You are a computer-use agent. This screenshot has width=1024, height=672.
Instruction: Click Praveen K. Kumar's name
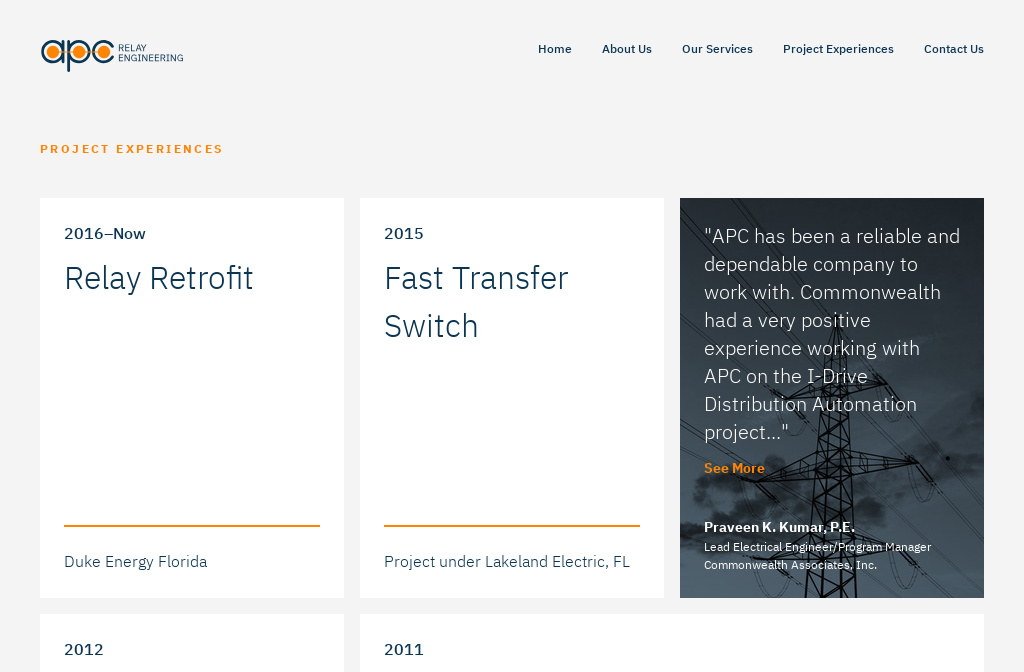[779, 526]
